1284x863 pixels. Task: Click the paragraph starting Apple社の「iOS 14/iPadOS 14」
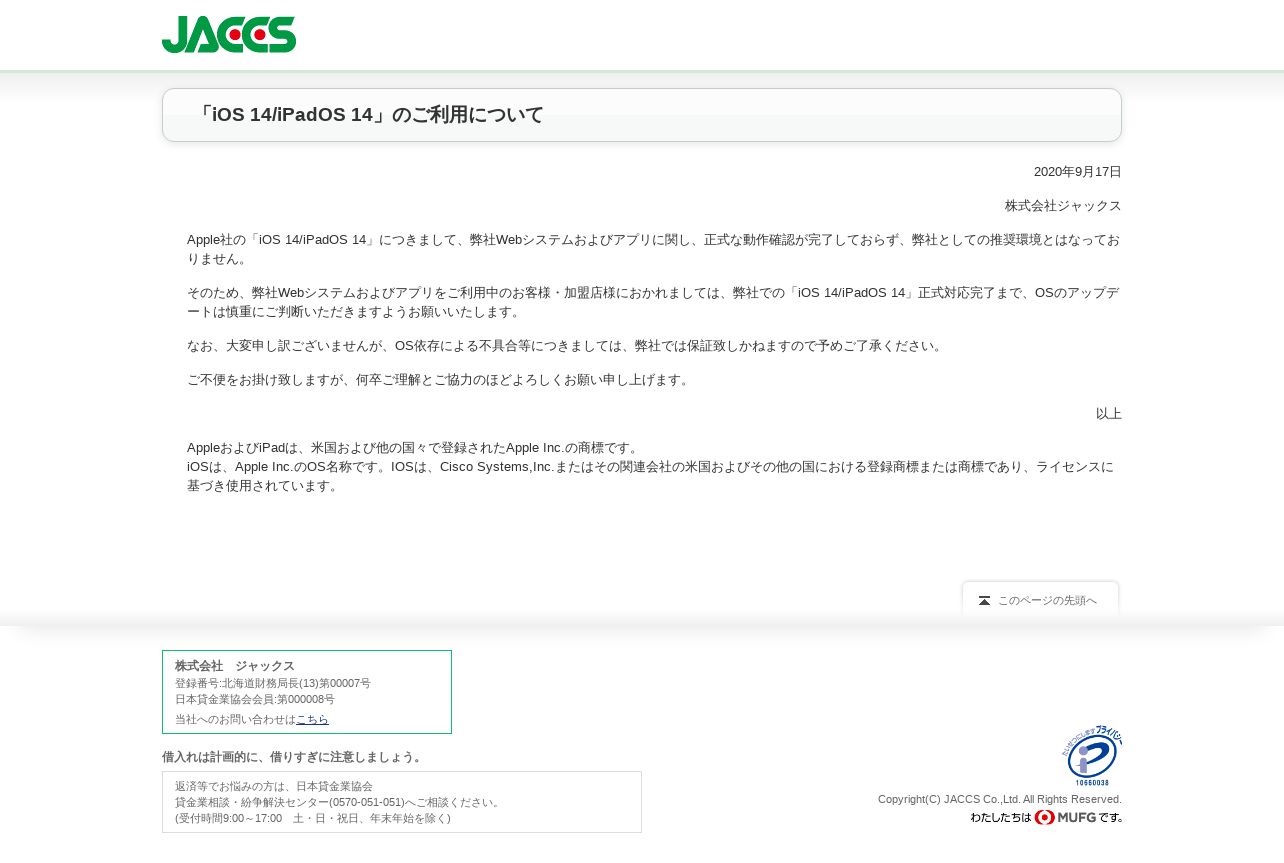point(654,249)
